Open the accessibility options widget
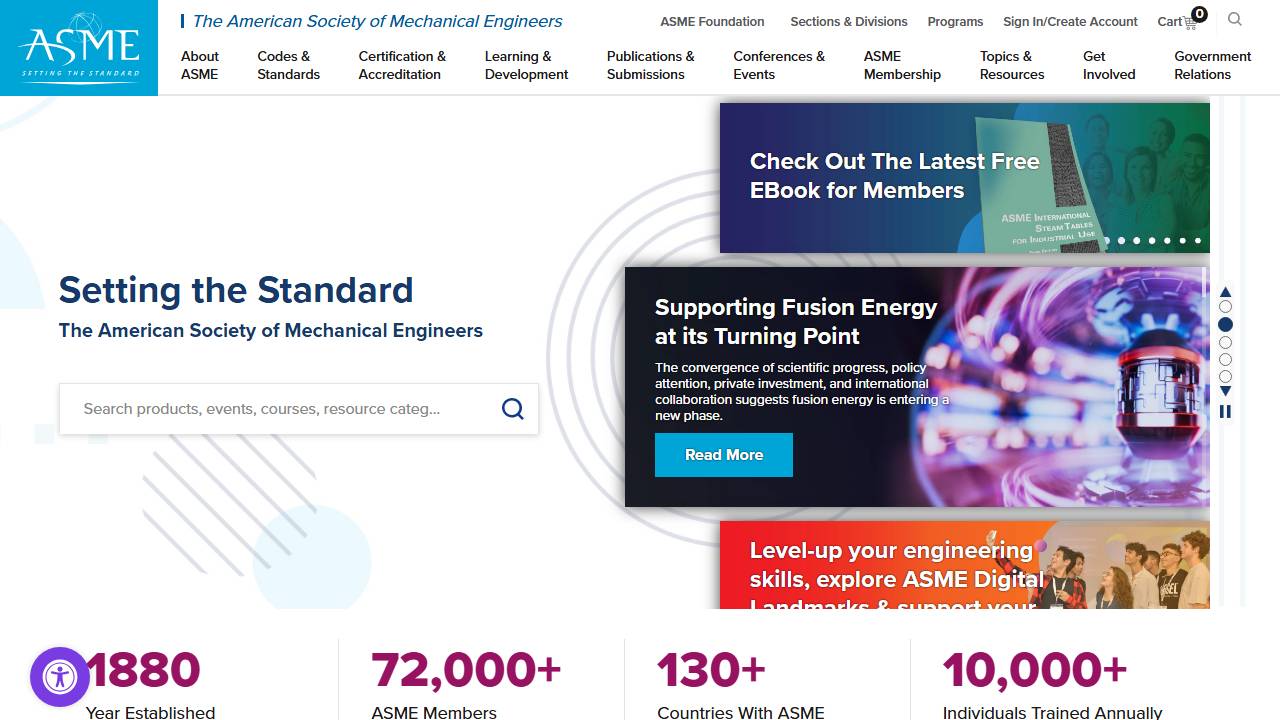 60,677
